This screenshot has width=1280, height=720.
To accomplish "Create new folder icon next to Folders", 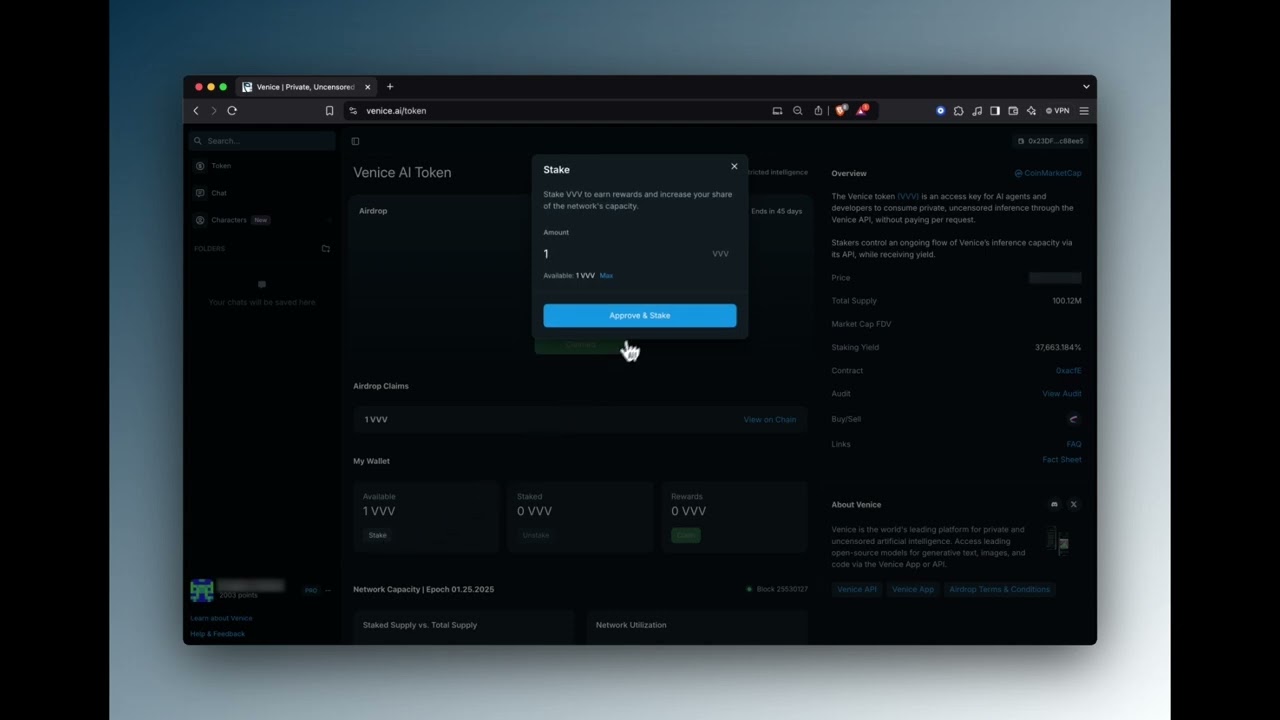I will tap(325, 248).
